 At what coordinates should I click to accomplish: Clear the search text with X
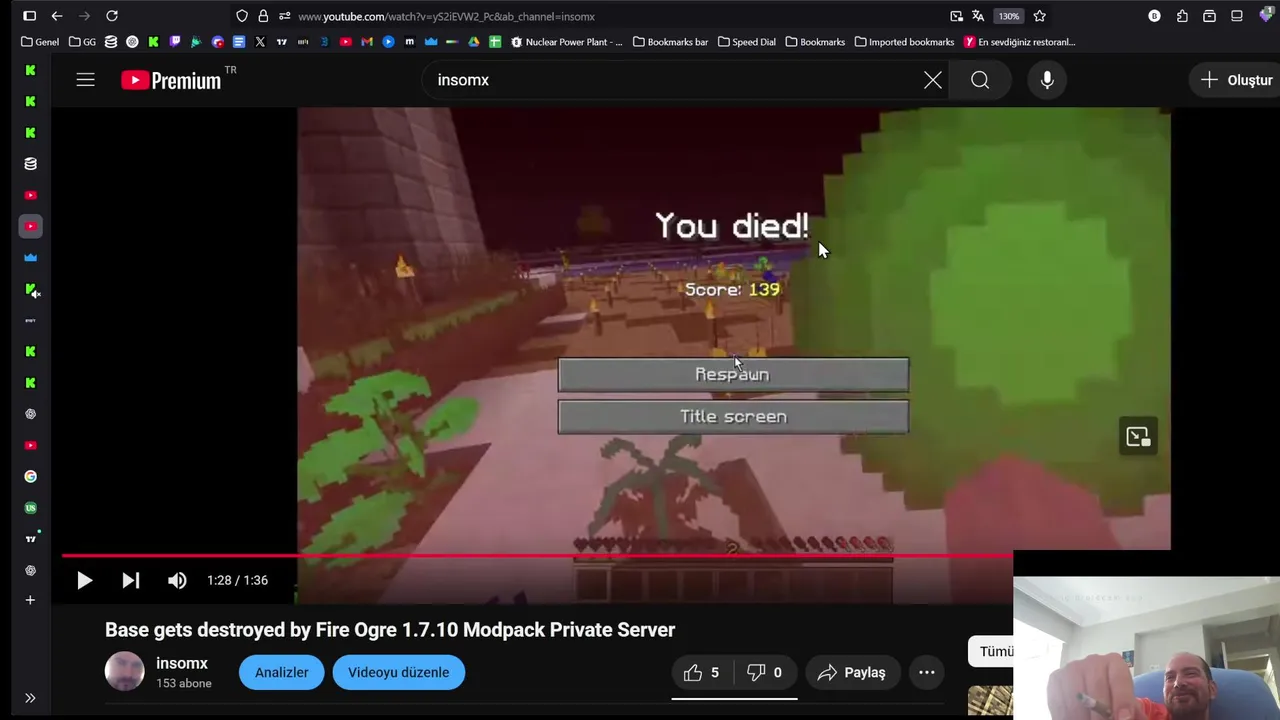pos(933,80)
